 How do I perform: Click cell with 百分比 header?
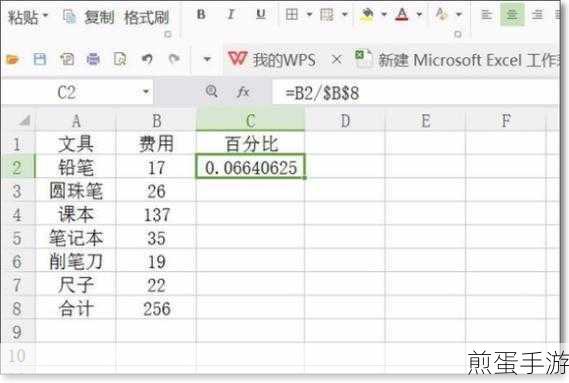pyautogui.click(x=250, y=144)
